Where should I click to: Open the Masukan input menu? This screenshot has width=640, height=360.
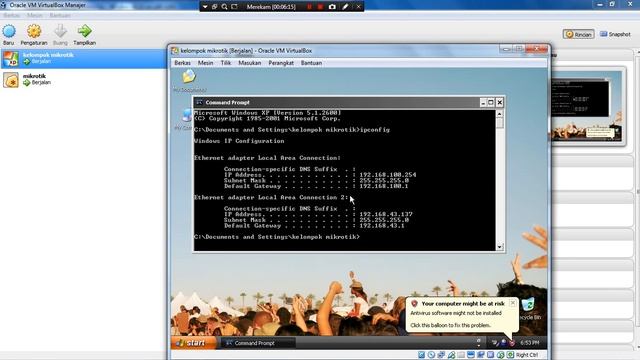point(249,63)
